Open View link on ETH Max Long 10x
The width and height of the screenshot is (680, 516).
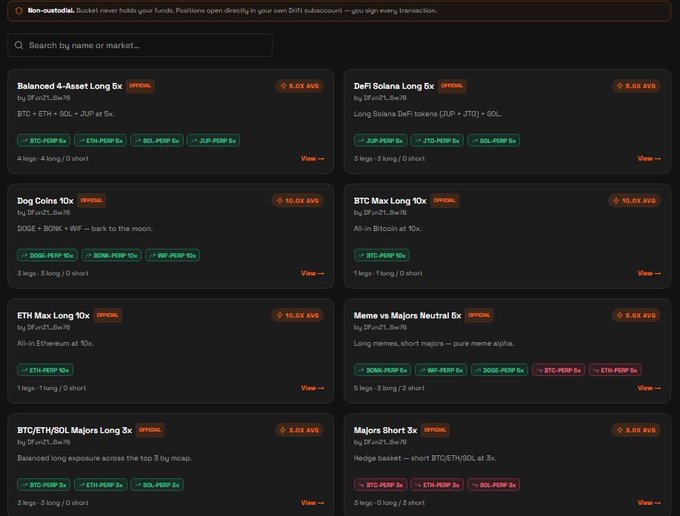312,388
